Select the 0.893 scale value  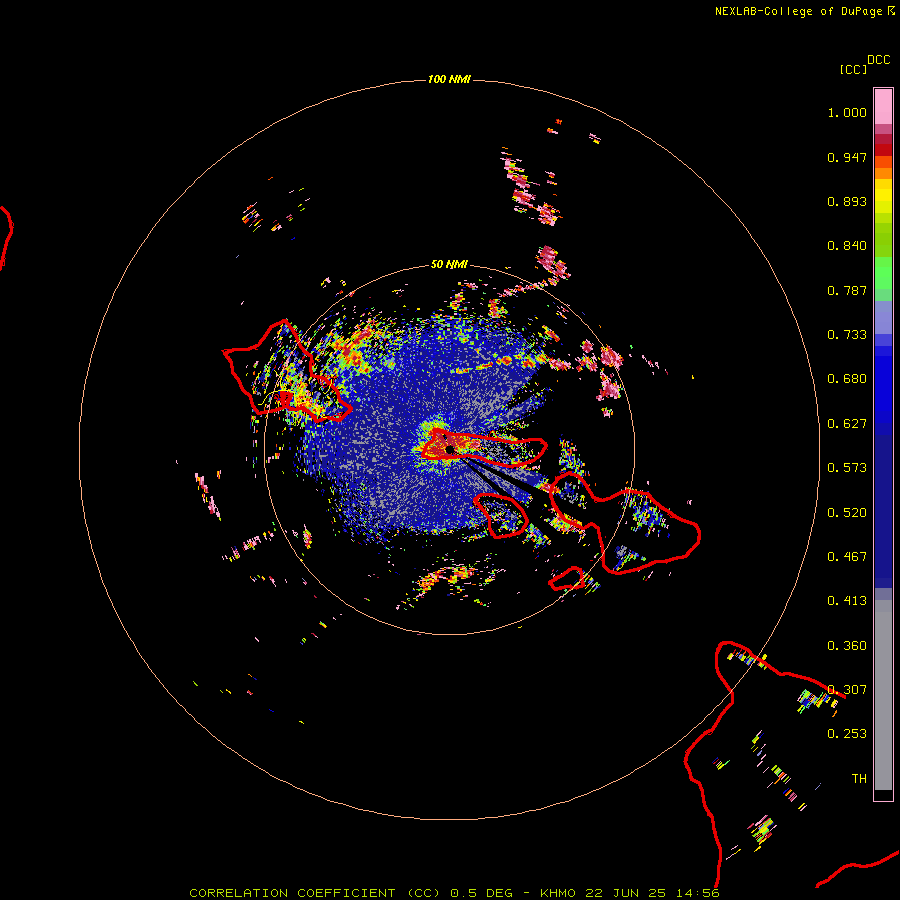847,201
